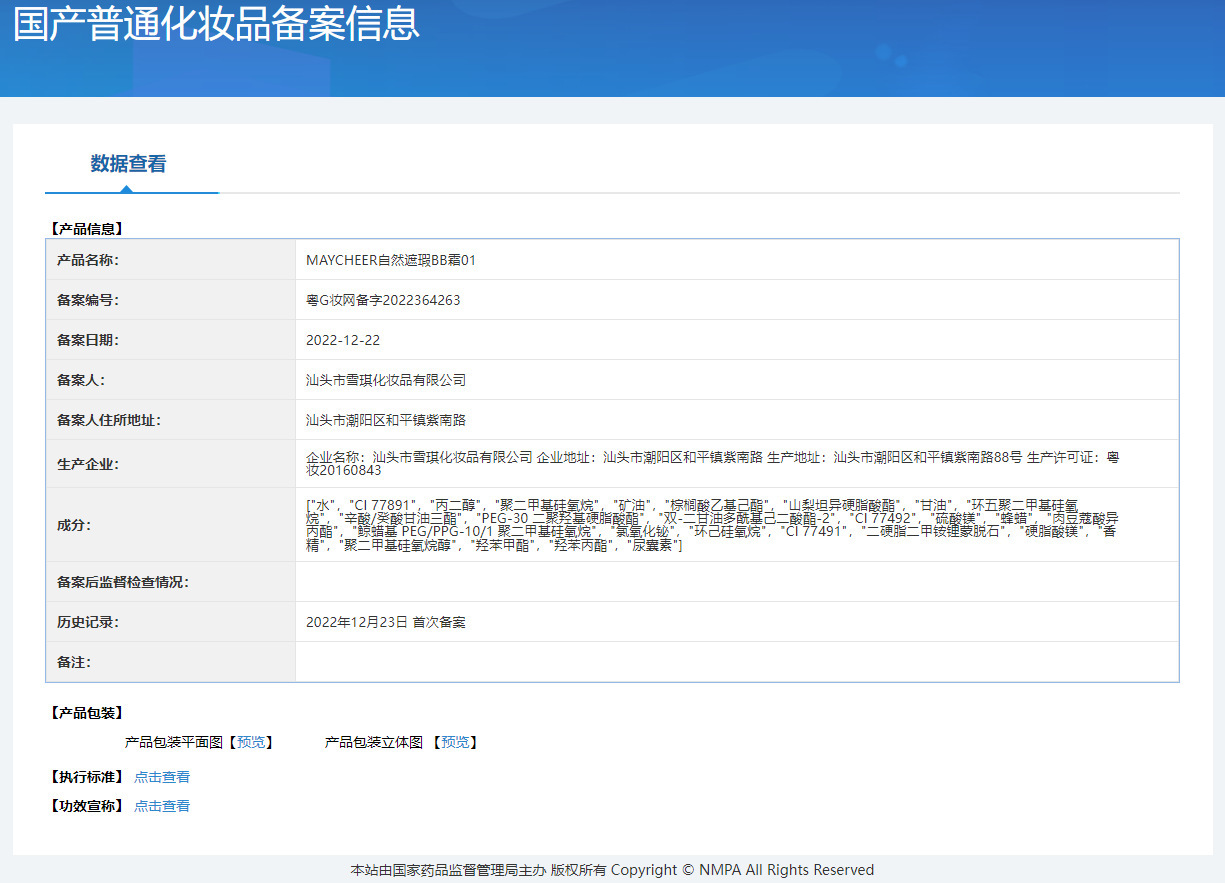Click the 【执行标准】 label
The image size is (1225, 883).
tap(86, 777)
